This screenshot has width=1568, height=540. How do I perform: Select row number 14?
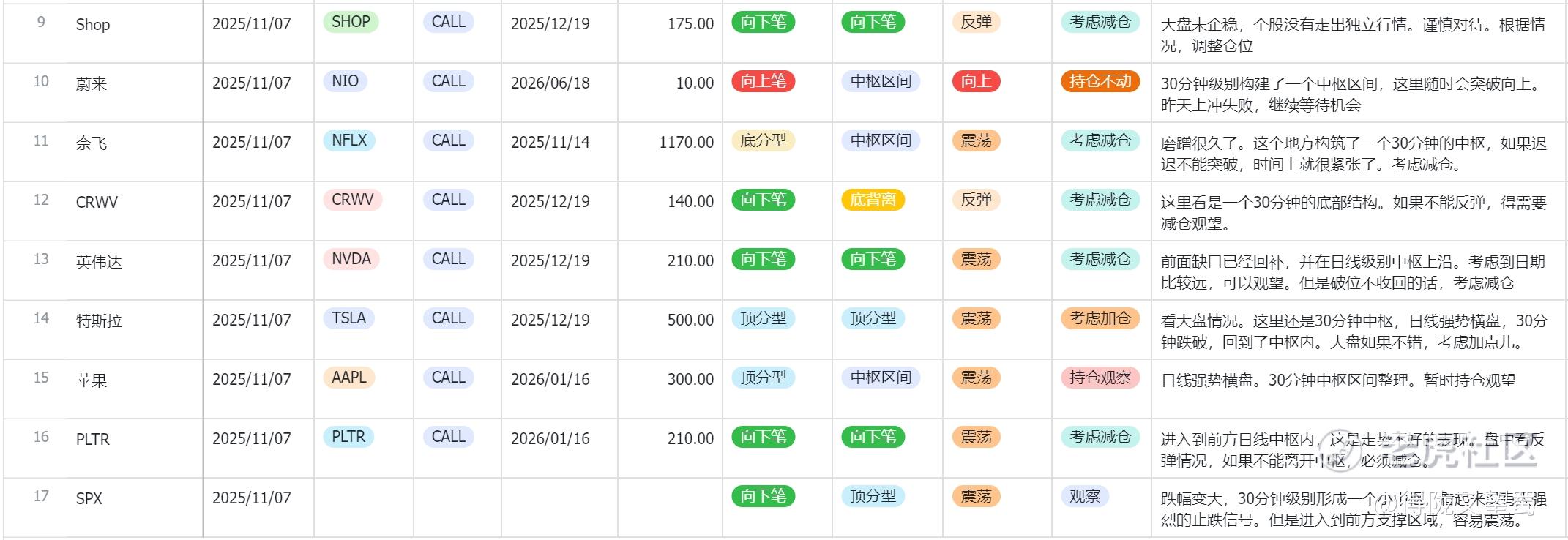click(x=41, y=318)
